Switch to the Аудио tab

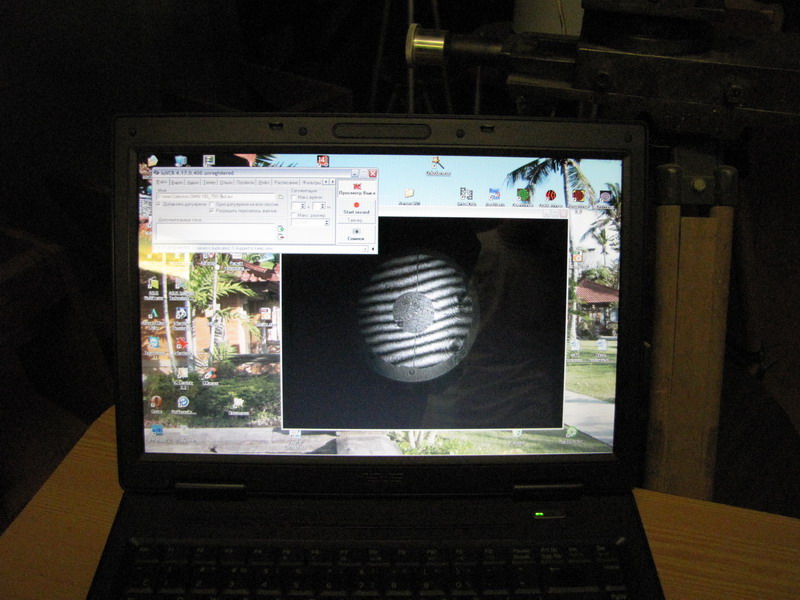[192, 182]
